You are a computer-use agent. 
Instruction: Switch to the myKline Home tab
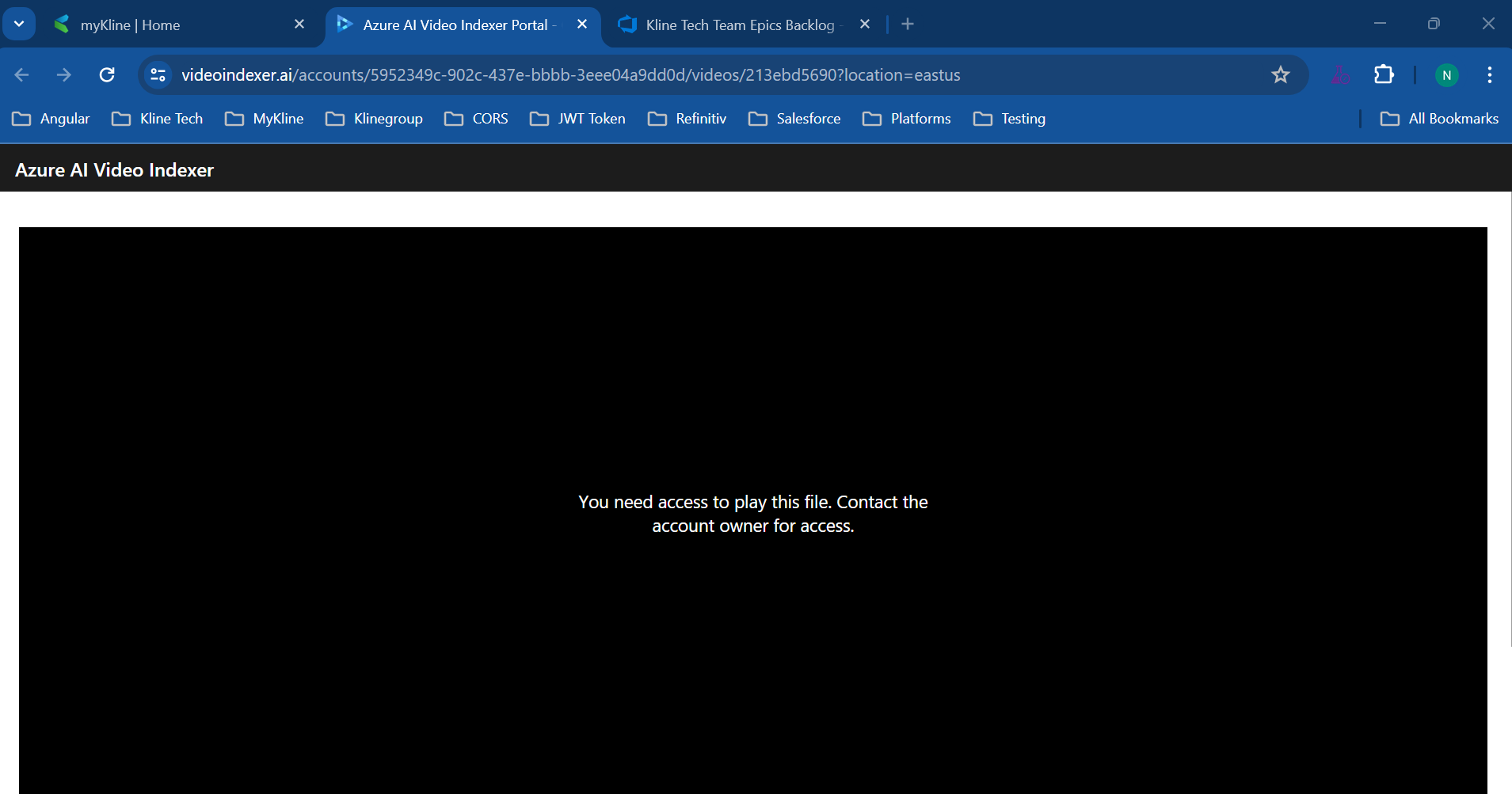coord(158,25)
